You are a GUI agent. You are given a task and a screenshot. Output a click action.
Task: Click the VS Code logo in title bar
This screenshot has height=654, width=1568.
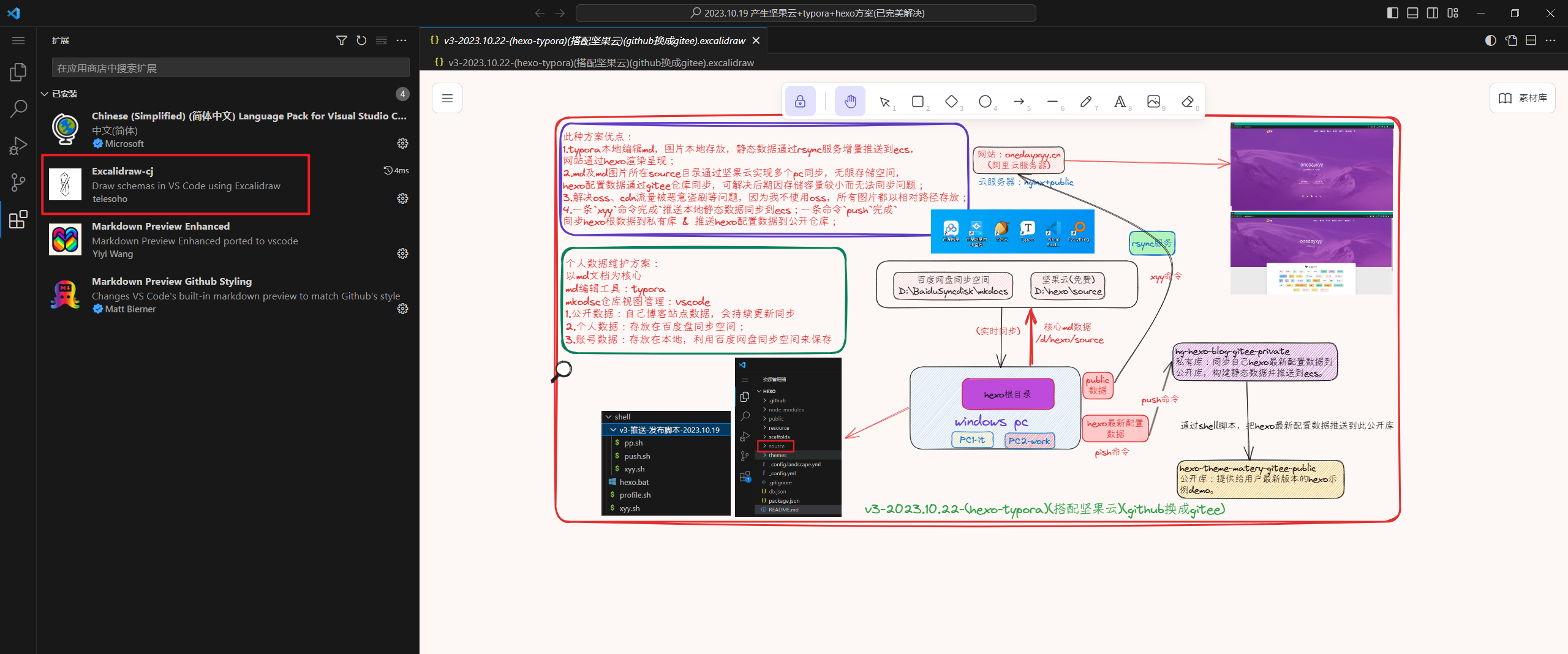(x=13, y=13)
